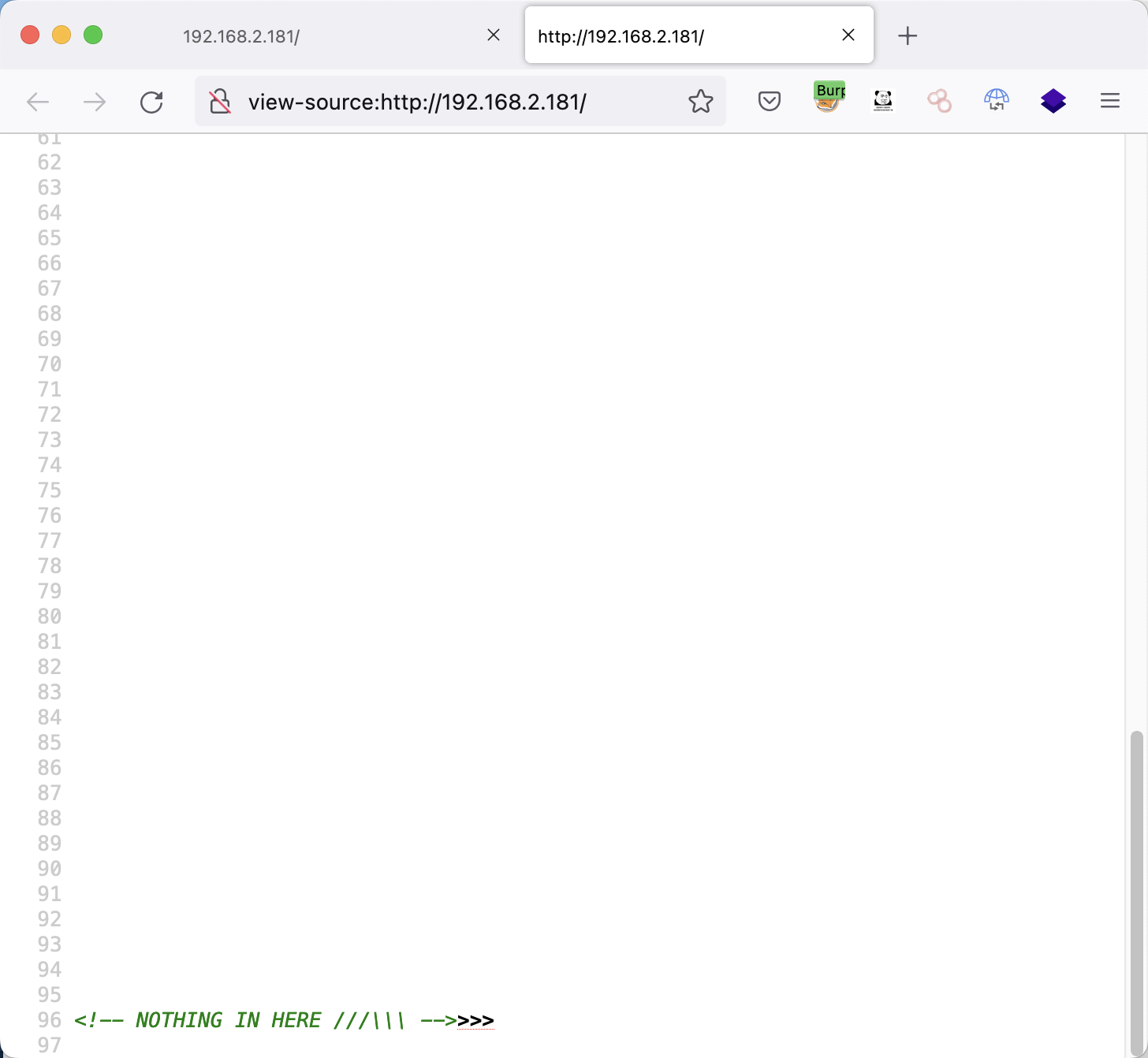The width and height of the screenshot is (1148, 1058).
Task: Go forward to the next page
Action: pyautogui.click(x=95, y=102)
